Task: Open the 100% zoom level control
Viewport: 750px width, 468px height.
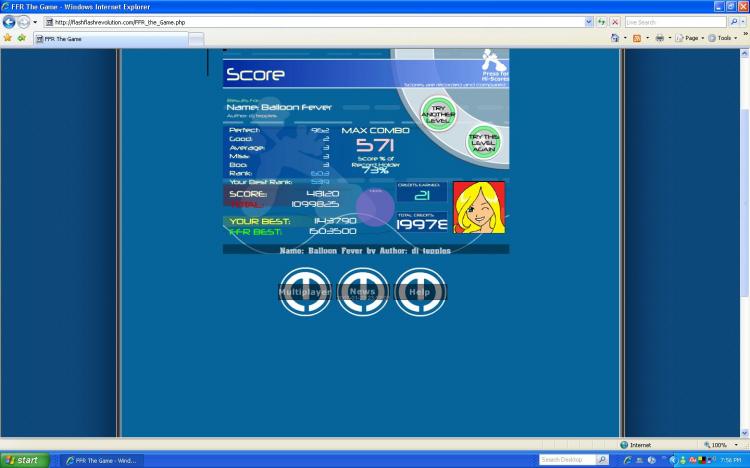Action: point(720,445)
